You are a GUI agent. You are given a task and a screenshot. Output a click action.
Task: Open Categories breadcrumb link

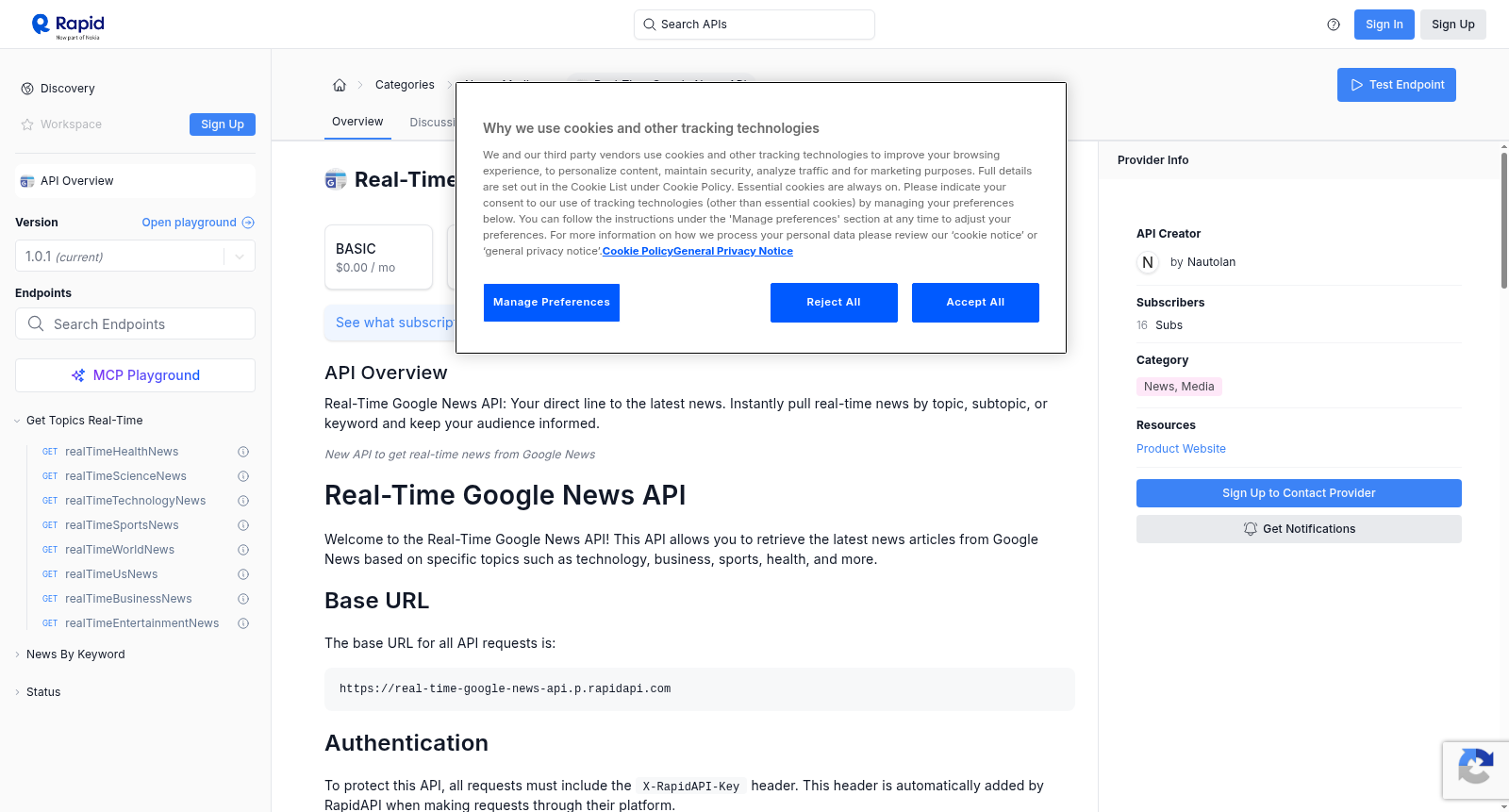pyautogui.click(x=405, y=85)
